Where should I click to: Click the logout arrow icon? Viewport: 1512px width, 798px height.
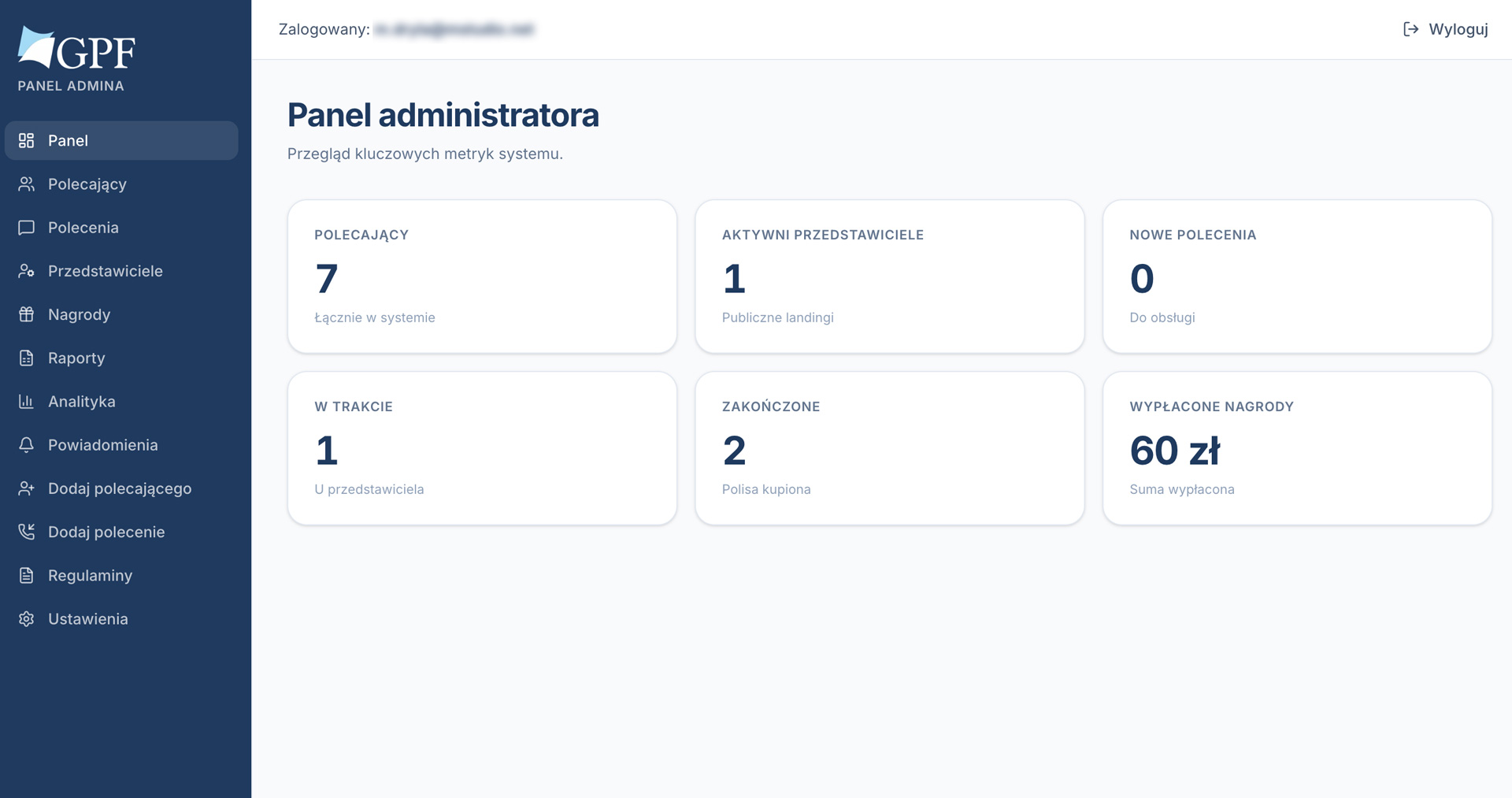point(1411,29)
